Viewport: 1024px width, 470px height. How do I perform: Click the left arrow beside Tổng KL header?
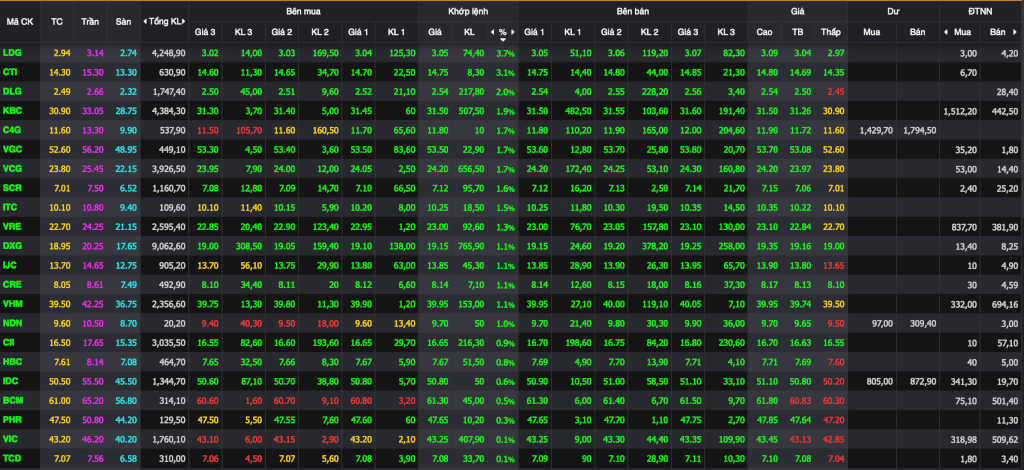tap(145, 22)
